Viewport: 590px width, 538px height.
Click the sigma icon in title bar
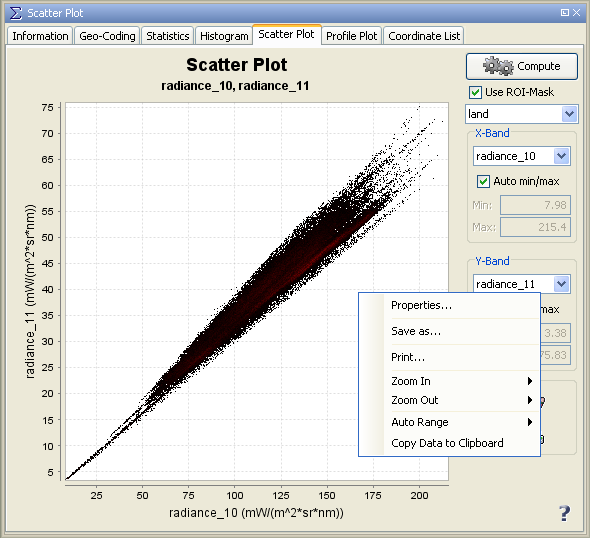[x=16, y=13]
